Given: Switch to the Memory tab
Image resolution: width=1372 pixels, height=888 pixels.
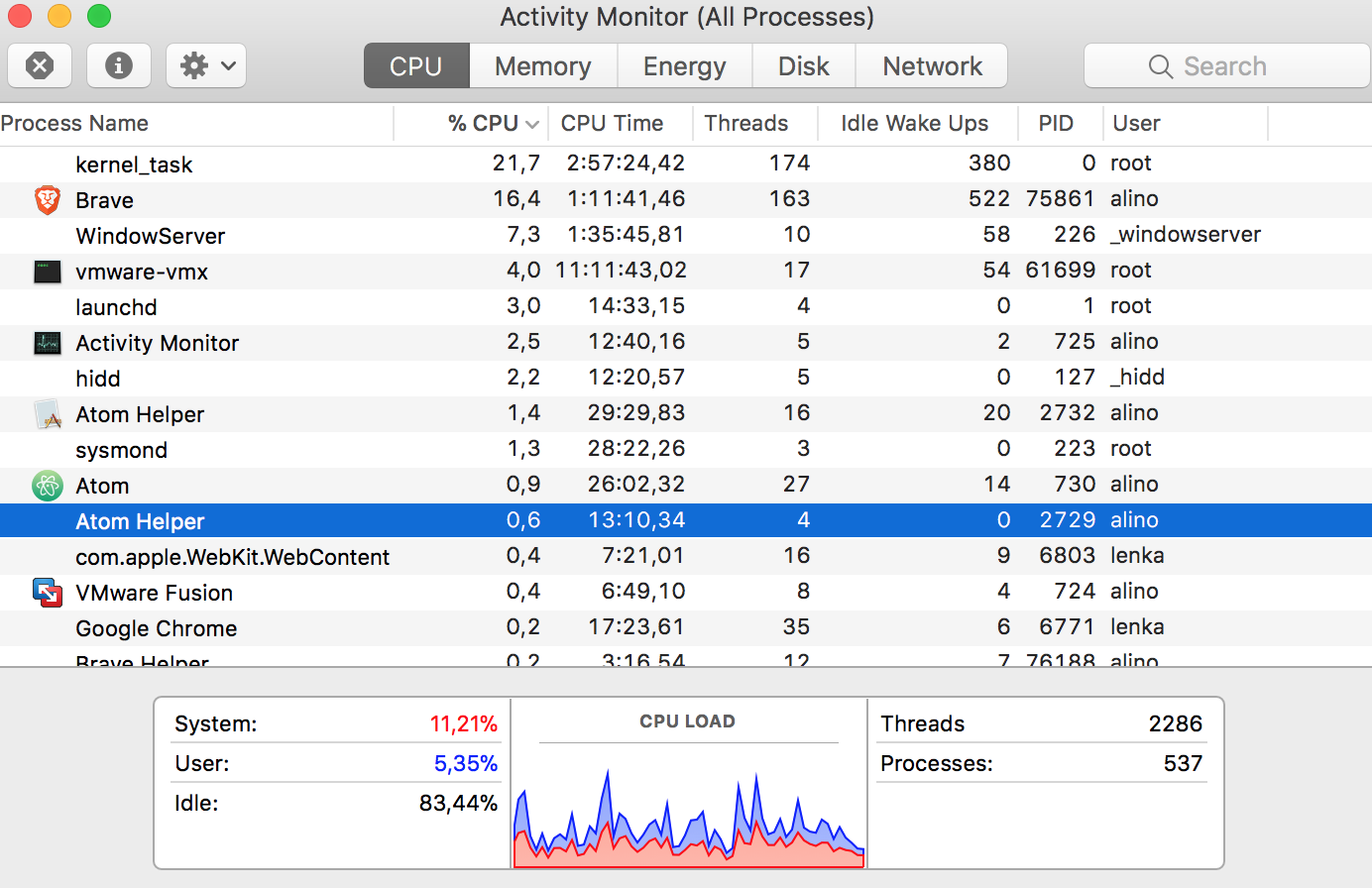Looking at the screenshot, I should pos(543,66).
